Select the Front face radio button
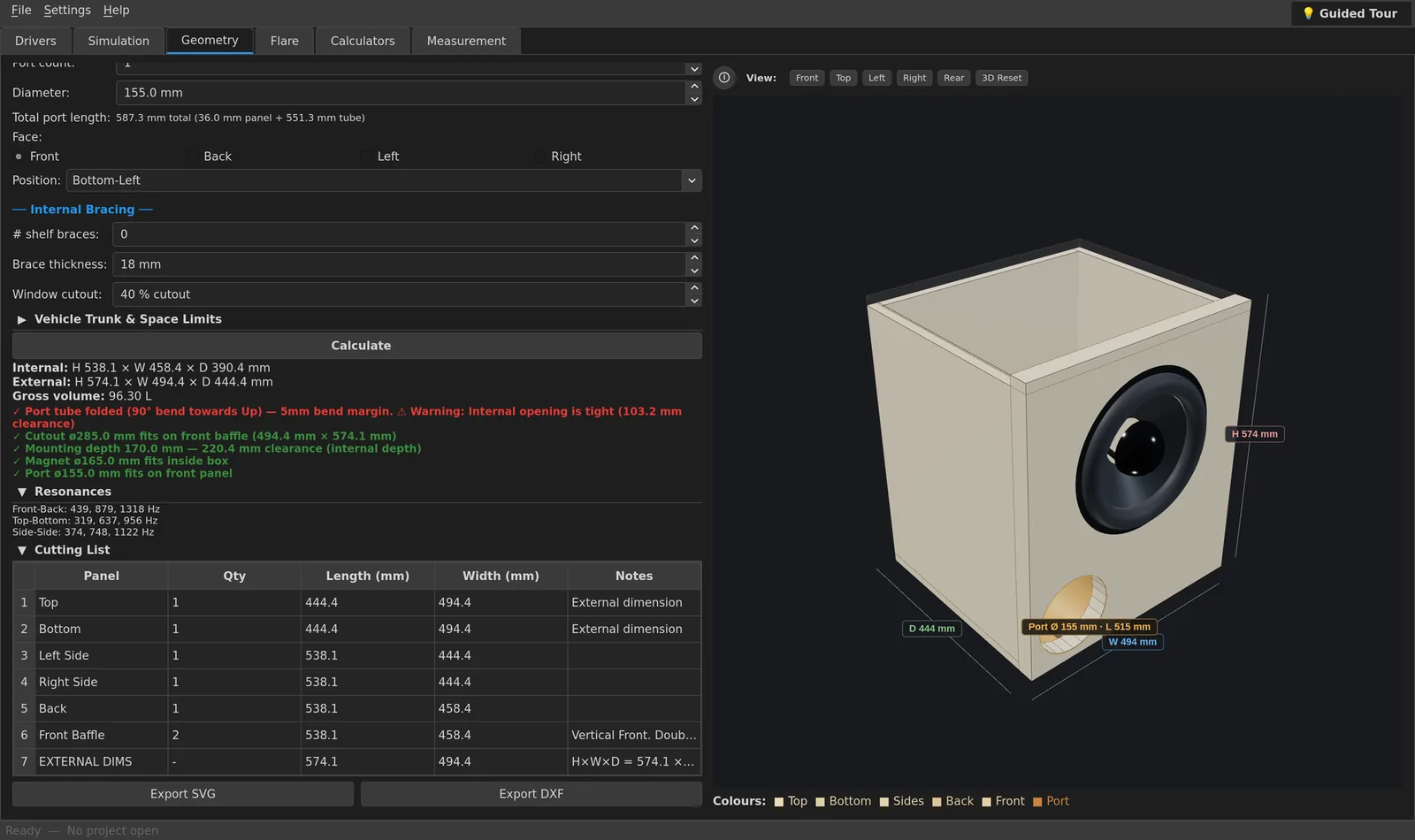The image size is (1415, 840). 19,157
